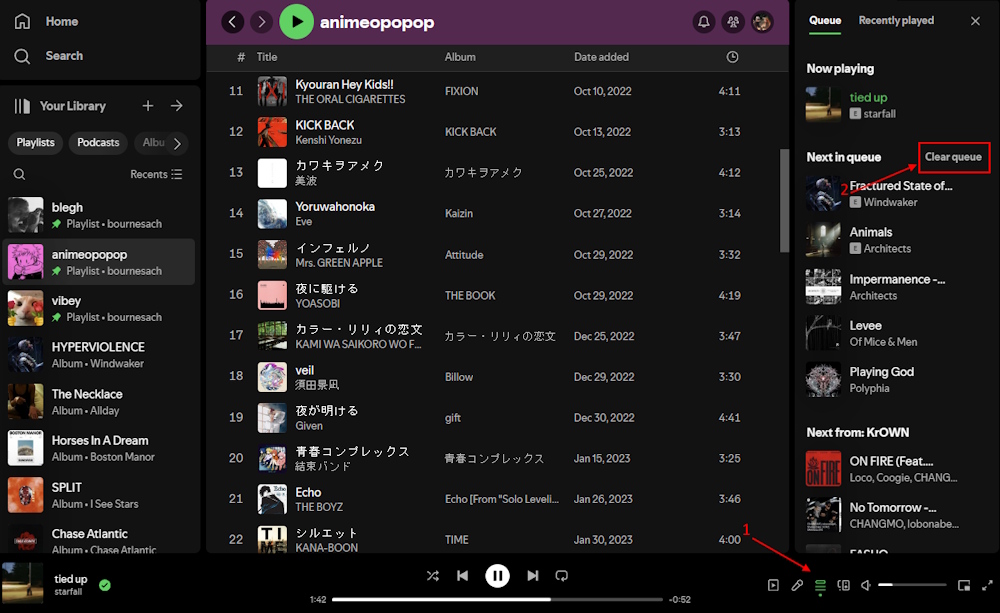1000x613 pixels.
Task: Toggle saved checkmark for tied up
Action: tap(105, 585)
